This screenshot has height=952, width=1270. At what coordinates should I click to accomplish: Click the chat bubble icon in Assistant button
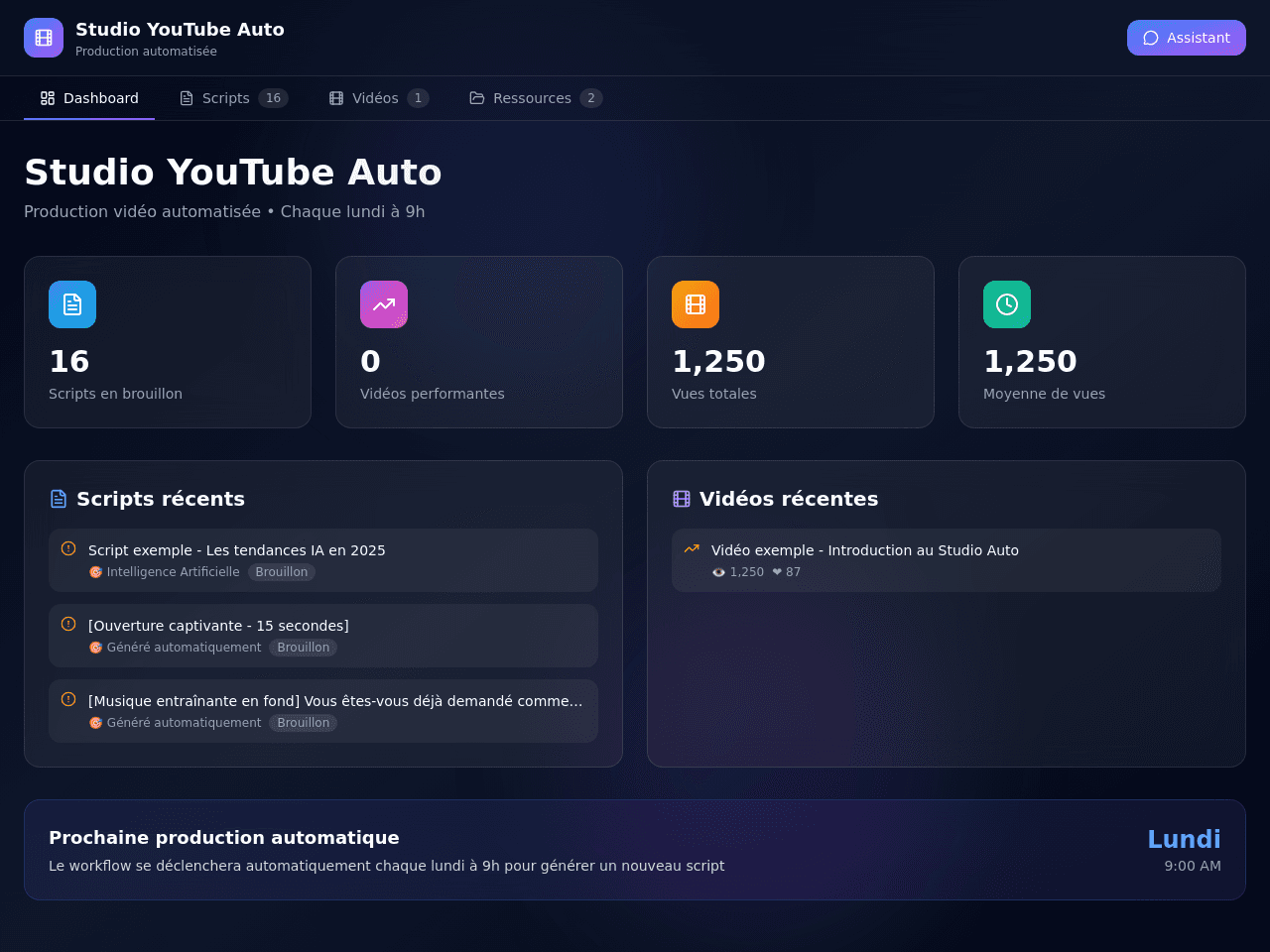(1151, 38)
